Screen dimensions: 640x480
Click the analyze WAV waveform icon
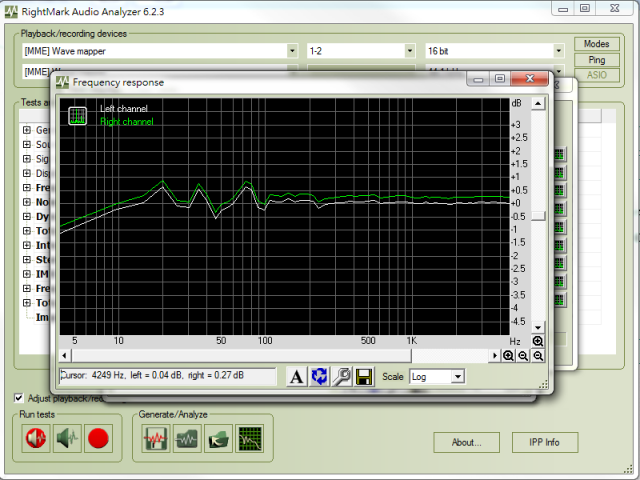[187, 438]
